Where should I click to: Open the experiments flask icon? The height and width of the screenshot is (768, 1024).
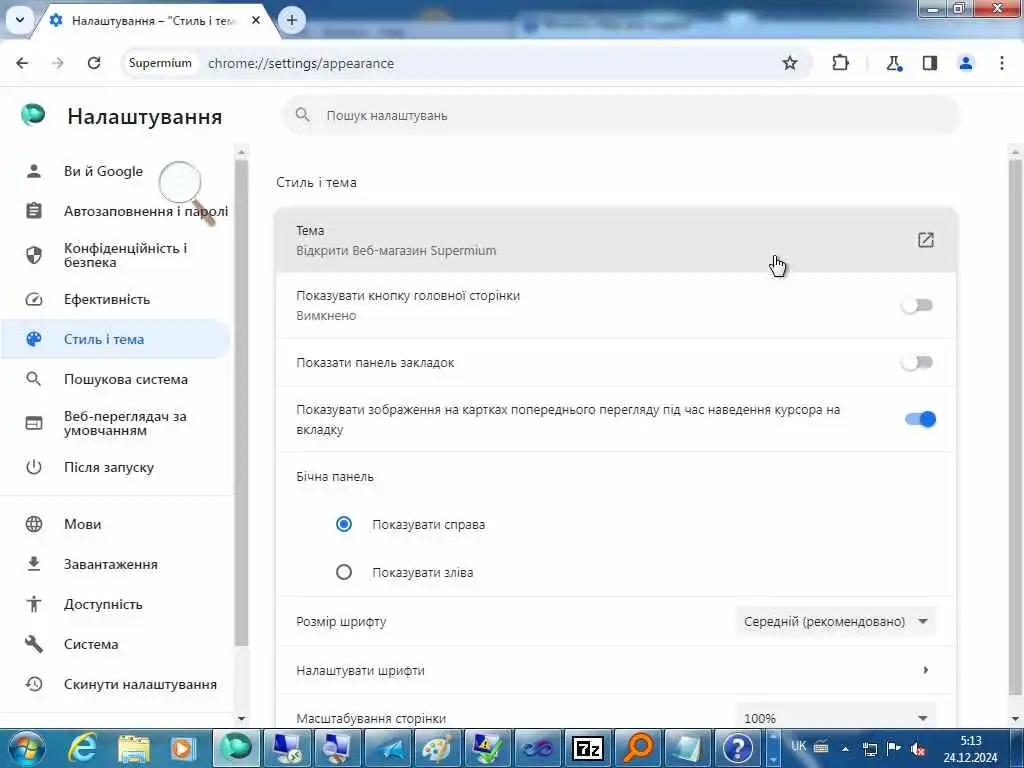pyautogui.click(x=893, y=63)
